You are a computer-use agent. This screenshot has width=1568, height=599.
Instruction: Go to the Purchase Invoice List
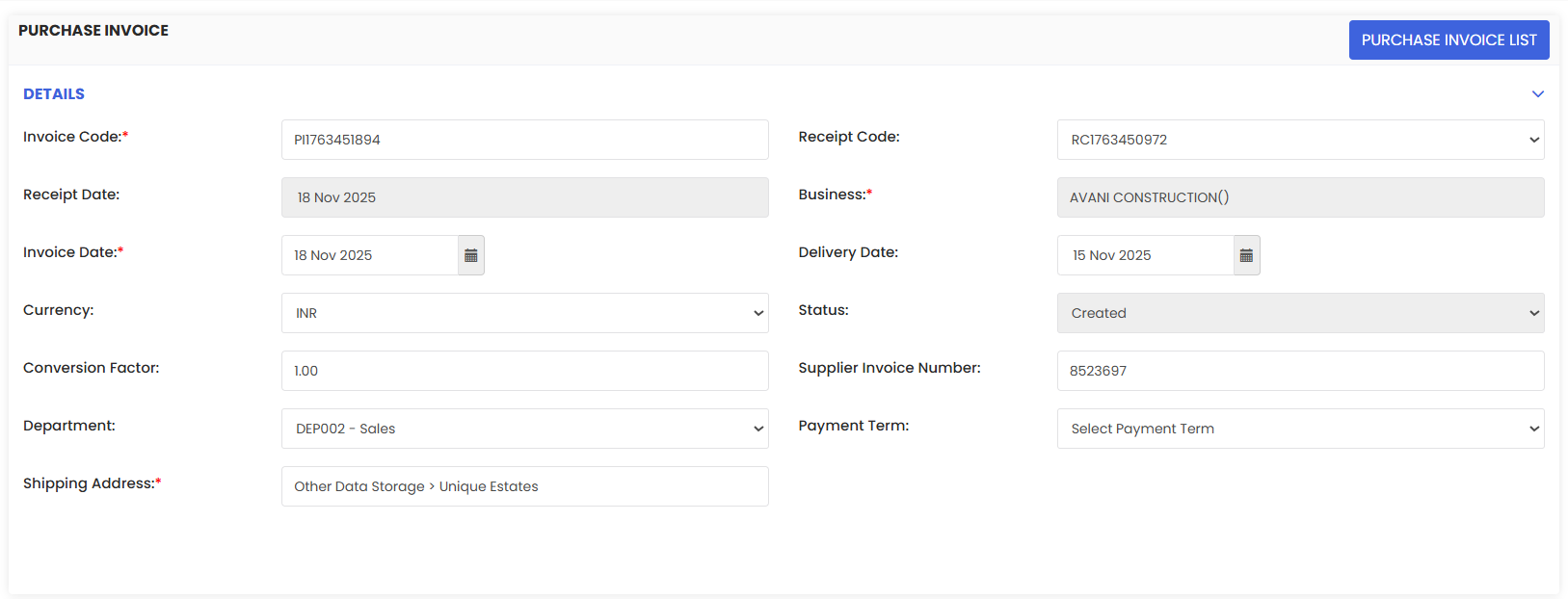click(1448, 39)
